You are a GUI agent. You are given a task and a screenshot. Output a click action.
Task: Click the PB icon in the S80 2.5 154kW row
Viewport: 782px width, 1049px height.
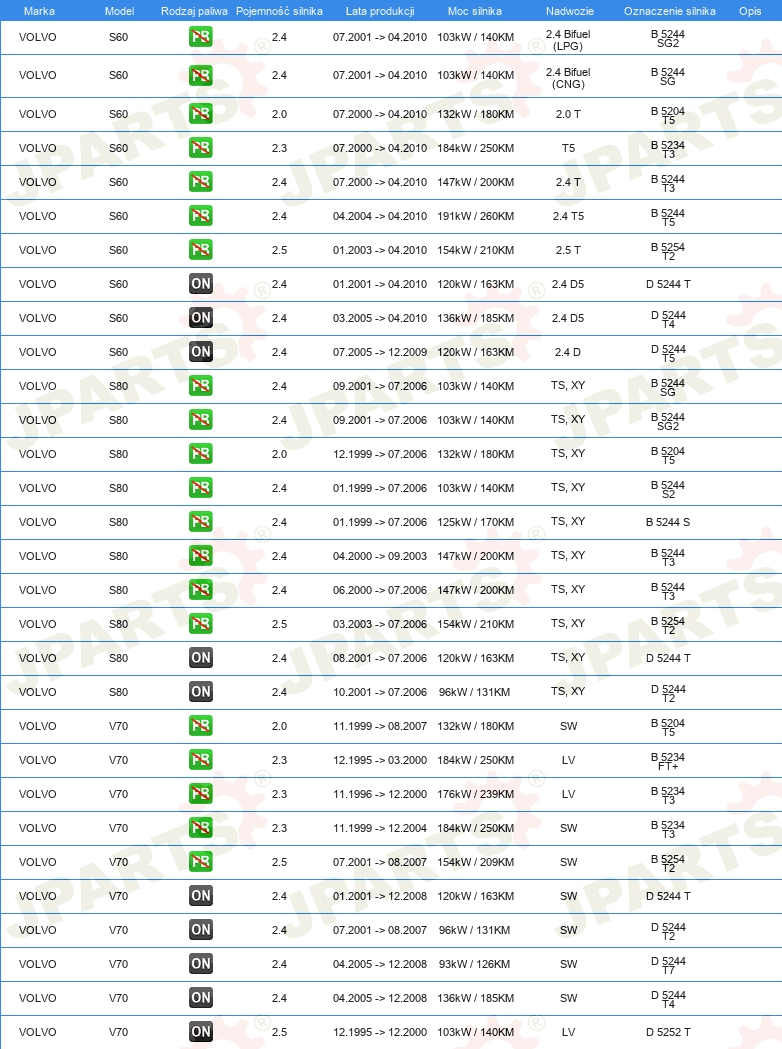point(201,624)
